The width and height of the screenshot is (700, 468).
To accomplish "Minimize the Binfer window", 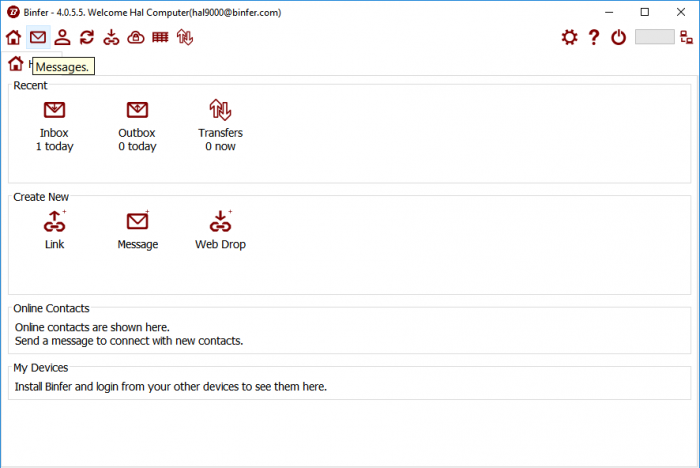I will pos(609,12).
